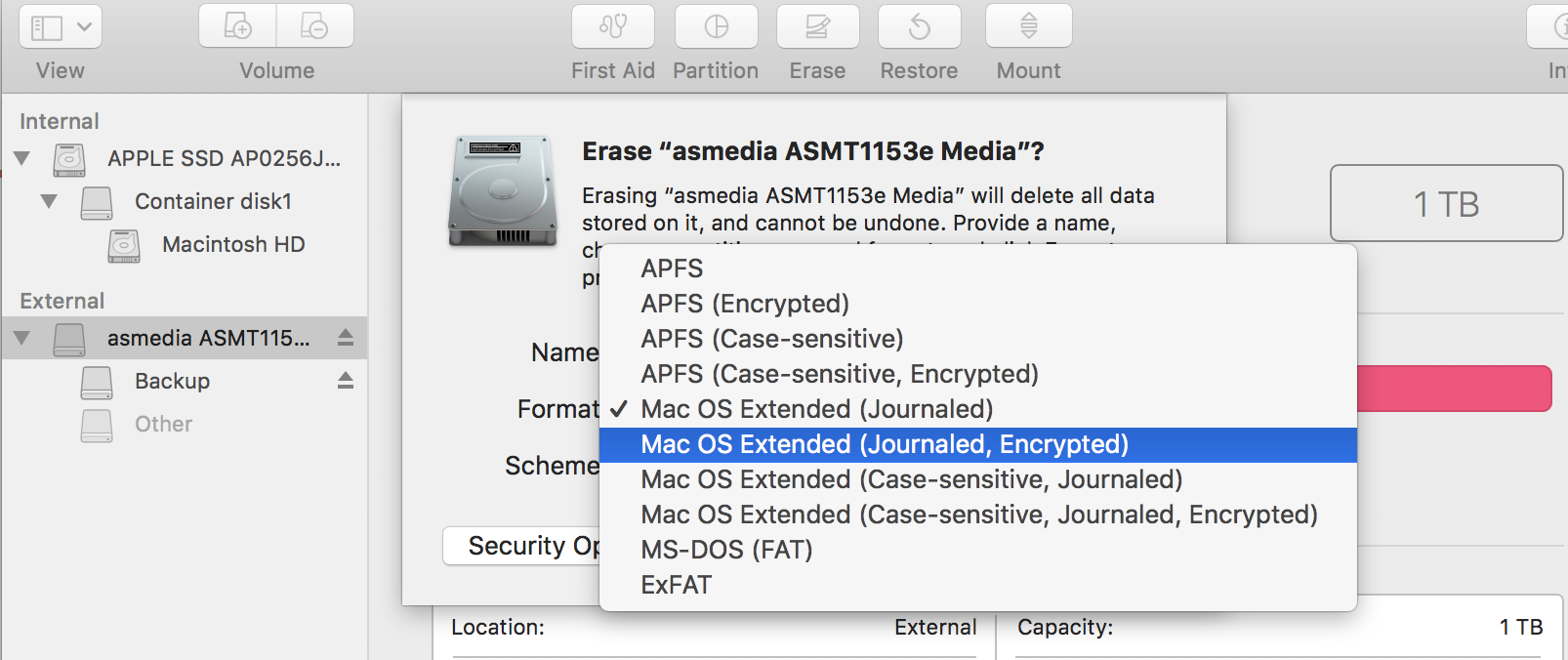Click the Erase toolbar icon
Screen dimensions: 1568x660
tap(818, 26)
